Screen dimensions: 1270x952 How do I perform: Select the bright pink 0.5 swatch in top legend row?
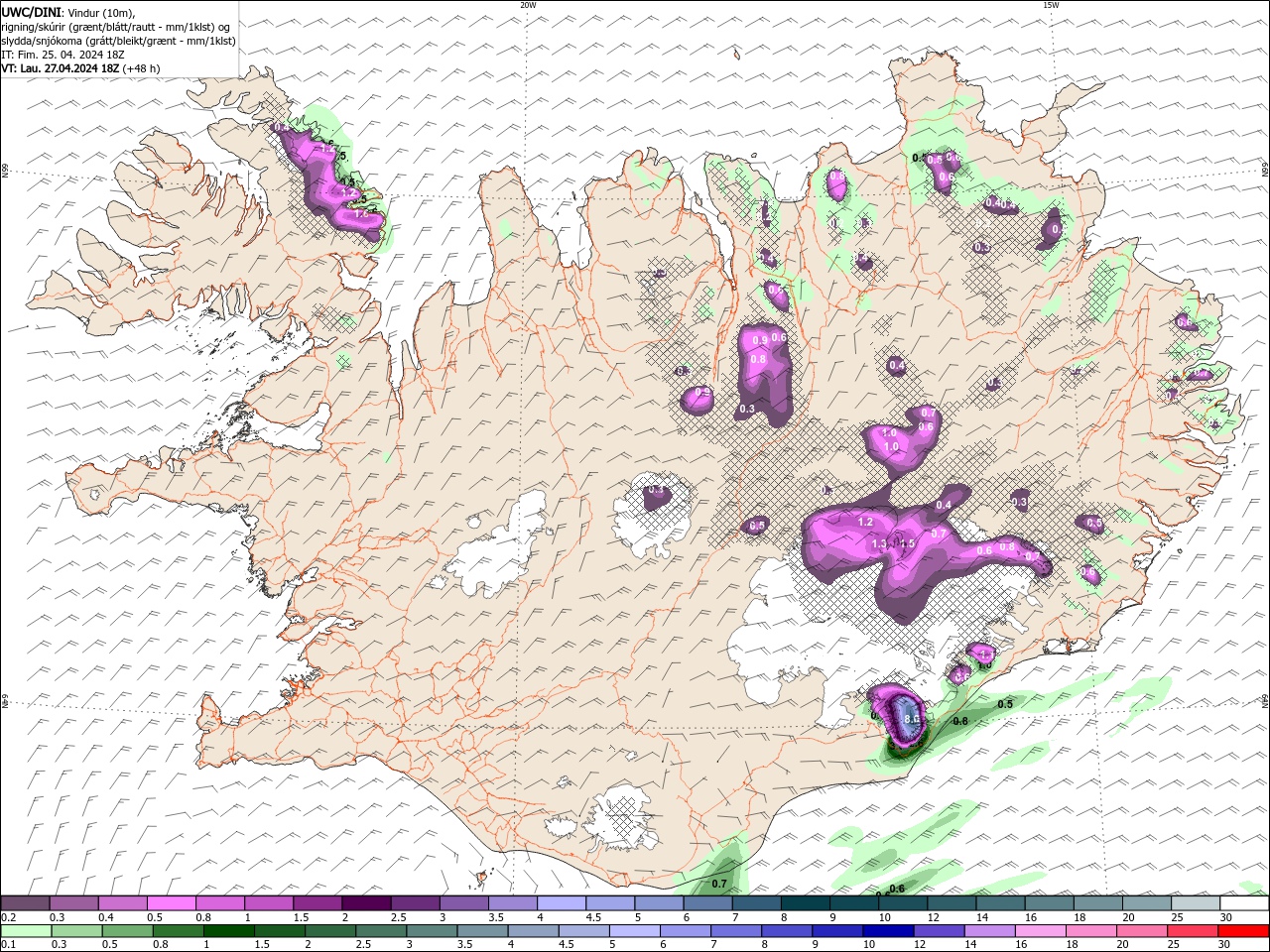click(x=171, y=903)
